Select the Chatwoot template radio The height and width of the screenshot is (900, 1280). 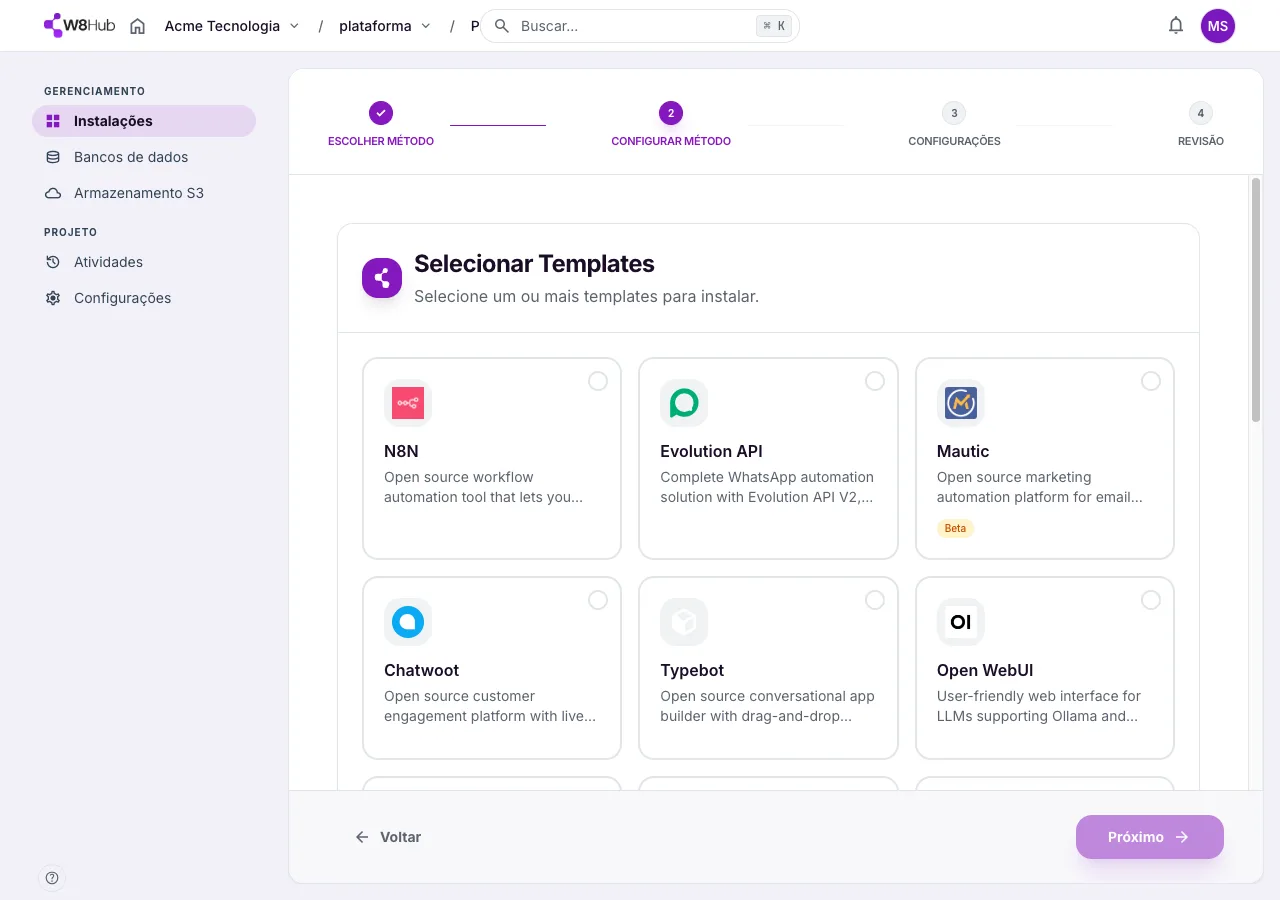598,600
